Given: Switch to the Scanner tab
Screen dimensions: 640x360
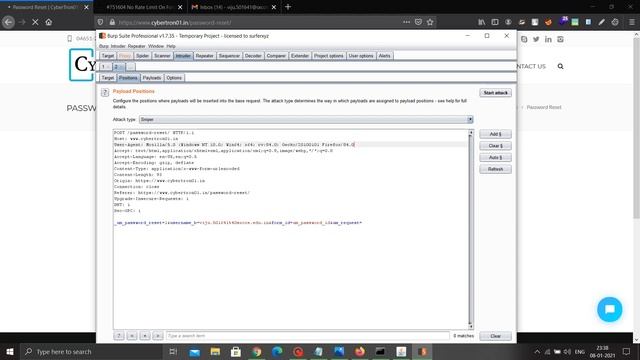Looking at the screenshot, I should pyautogui.click(x=162, y=56).
